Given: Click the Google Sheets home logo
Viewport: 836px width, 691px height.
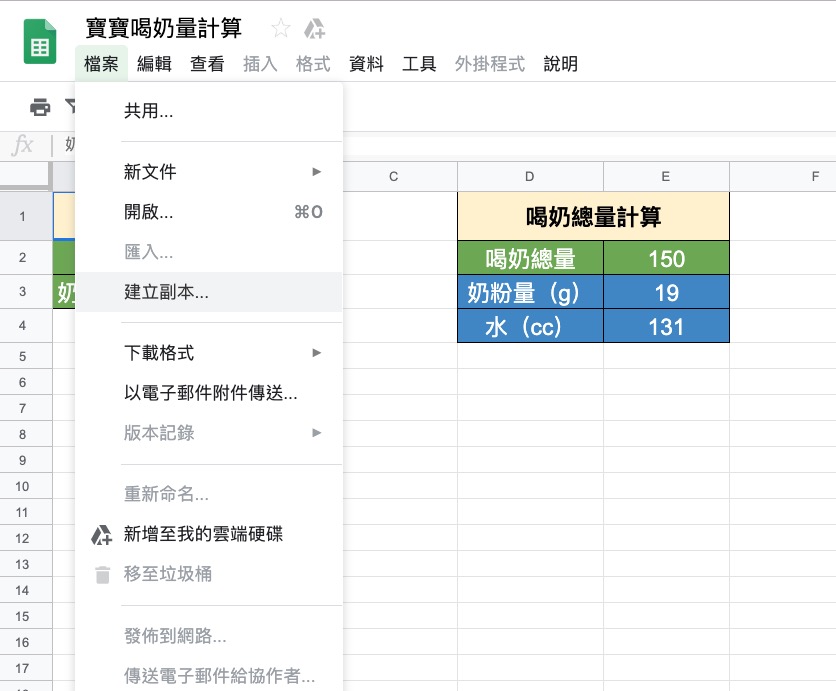Looking at the screenshot, I should coord(40,45).
